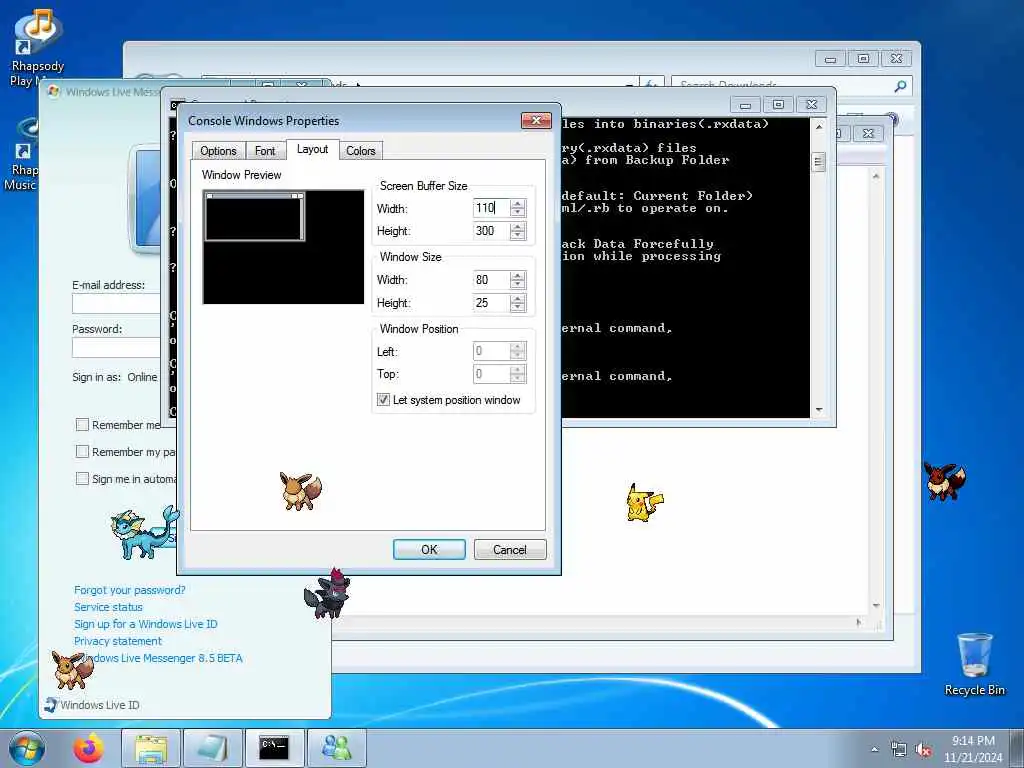This screenshot has height=768, width=1024.
Task: Click Screen Buffer Height field
Action: tap(491, 231)
